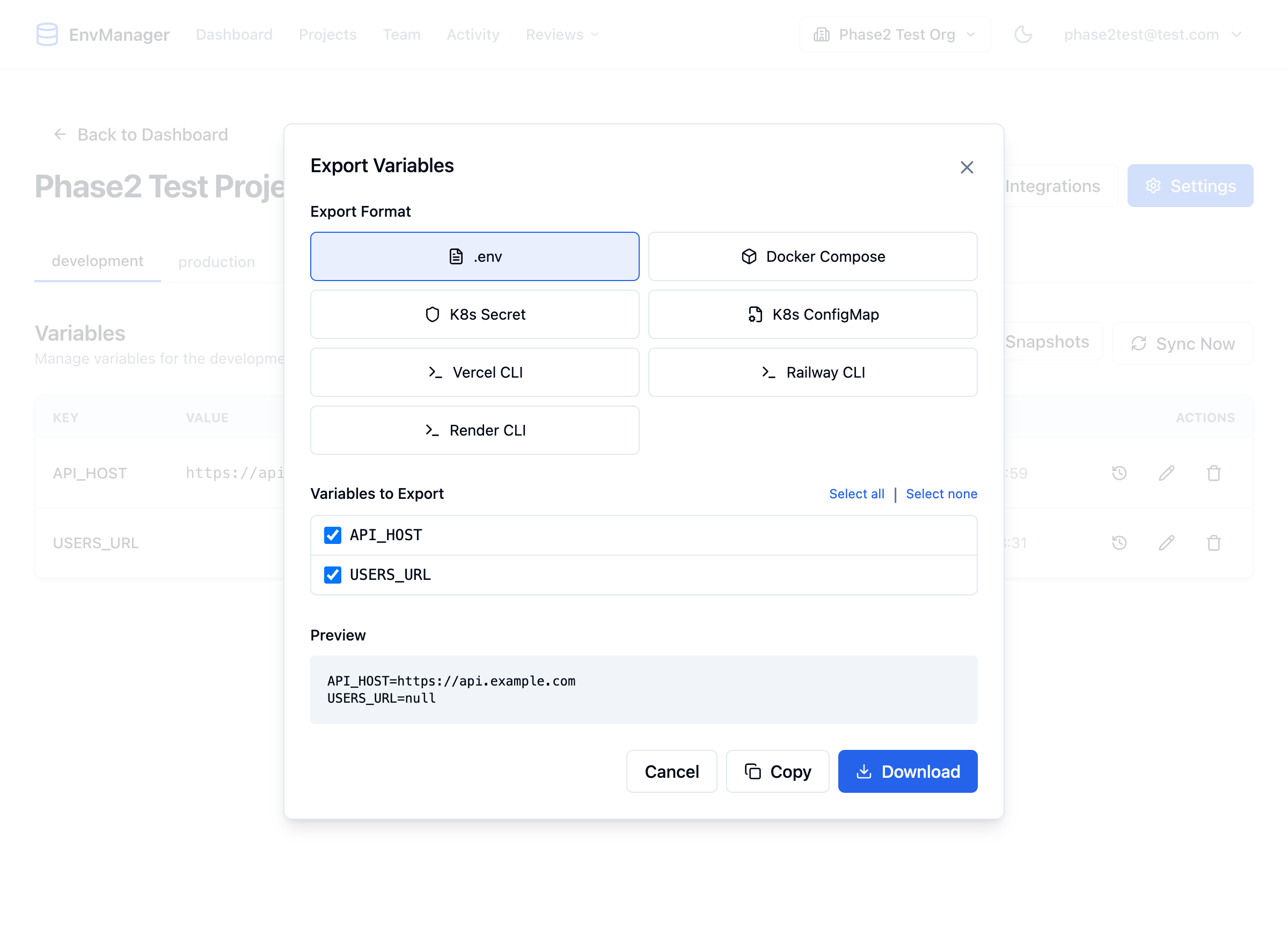Switch to the production environment tab
Image resolution: width=1288 pixels, height=943 pixels.
[x=216, y=261]
